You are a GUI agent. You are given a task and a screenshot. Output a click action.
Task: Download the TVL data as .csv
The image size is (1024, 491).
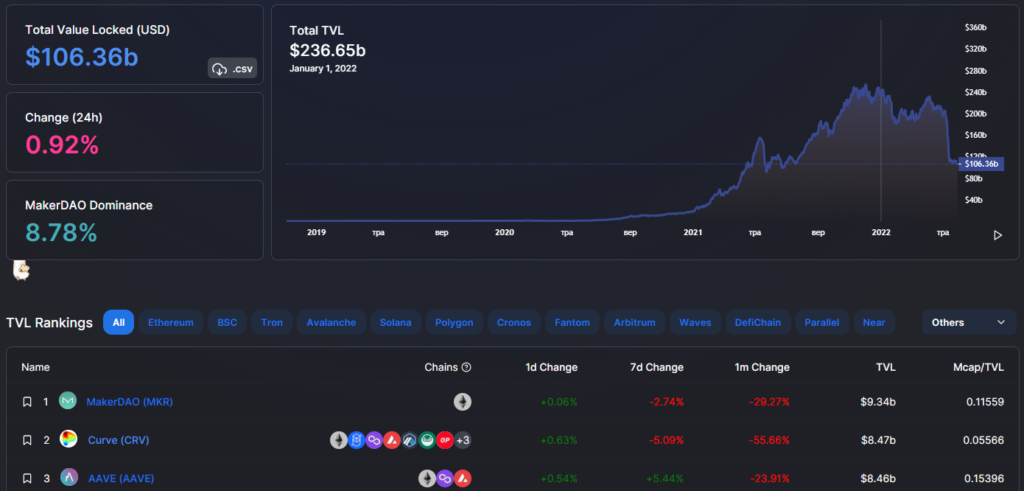pyautogui.click(x=232, y=68)
